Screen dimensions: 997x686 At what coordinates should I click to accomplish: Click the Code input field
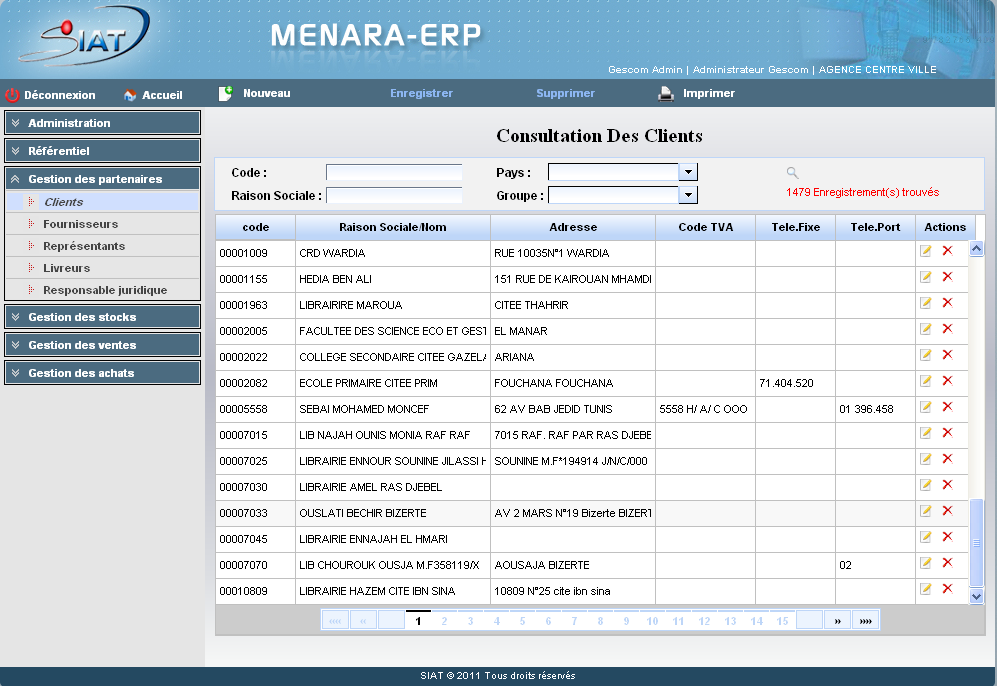click(394, 172)
